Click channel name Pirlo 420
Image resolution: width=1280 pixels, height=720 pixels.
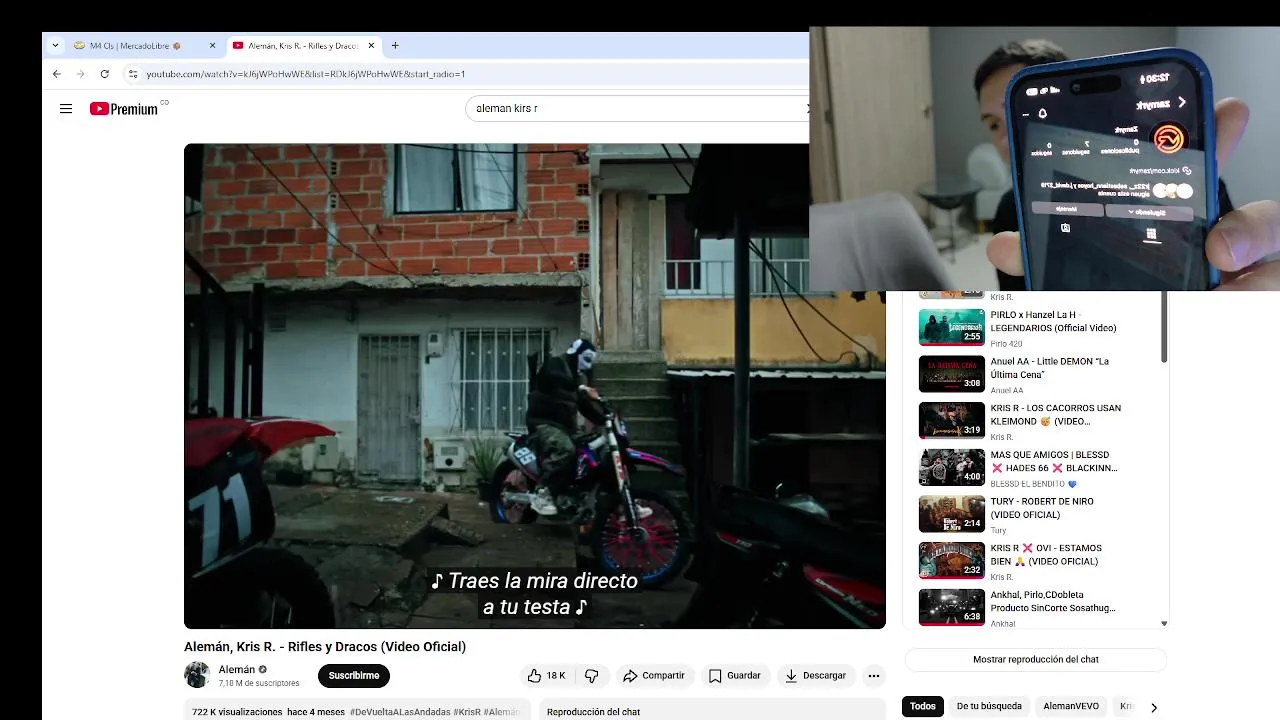click(x=1006, y=344)
